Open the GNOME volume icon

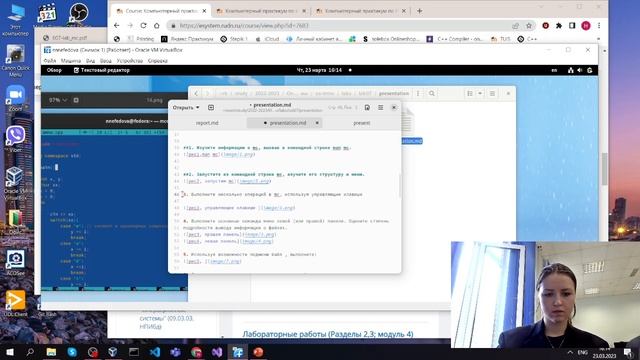580,70
